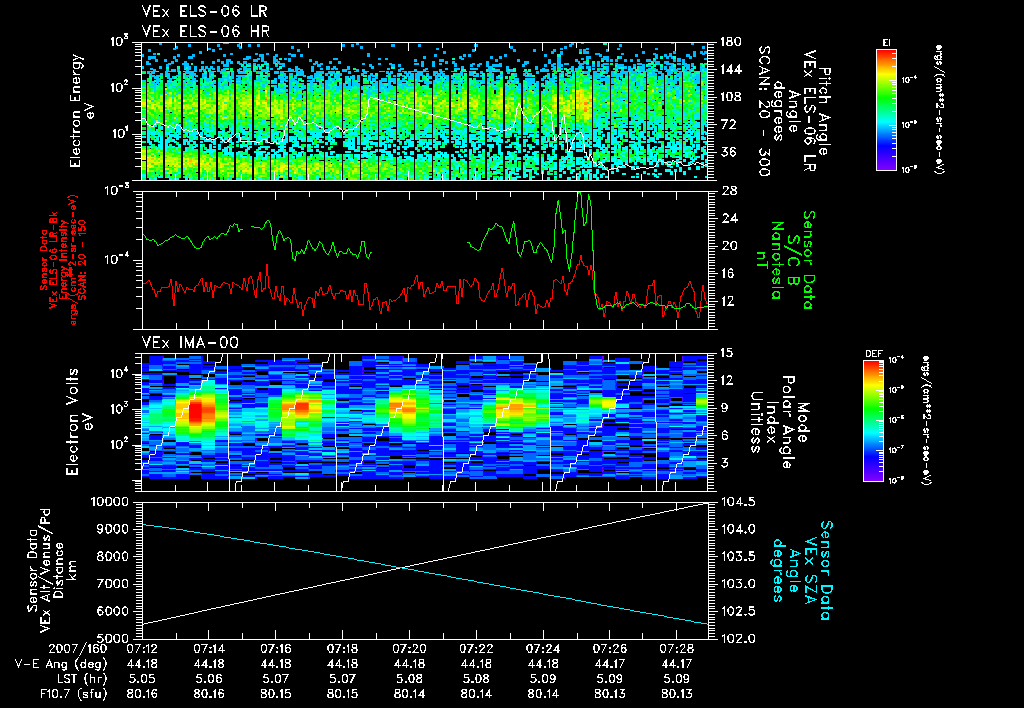Click the "DEF" label above the color bar
Screen dimensions: 1024x708
point(873,353)
